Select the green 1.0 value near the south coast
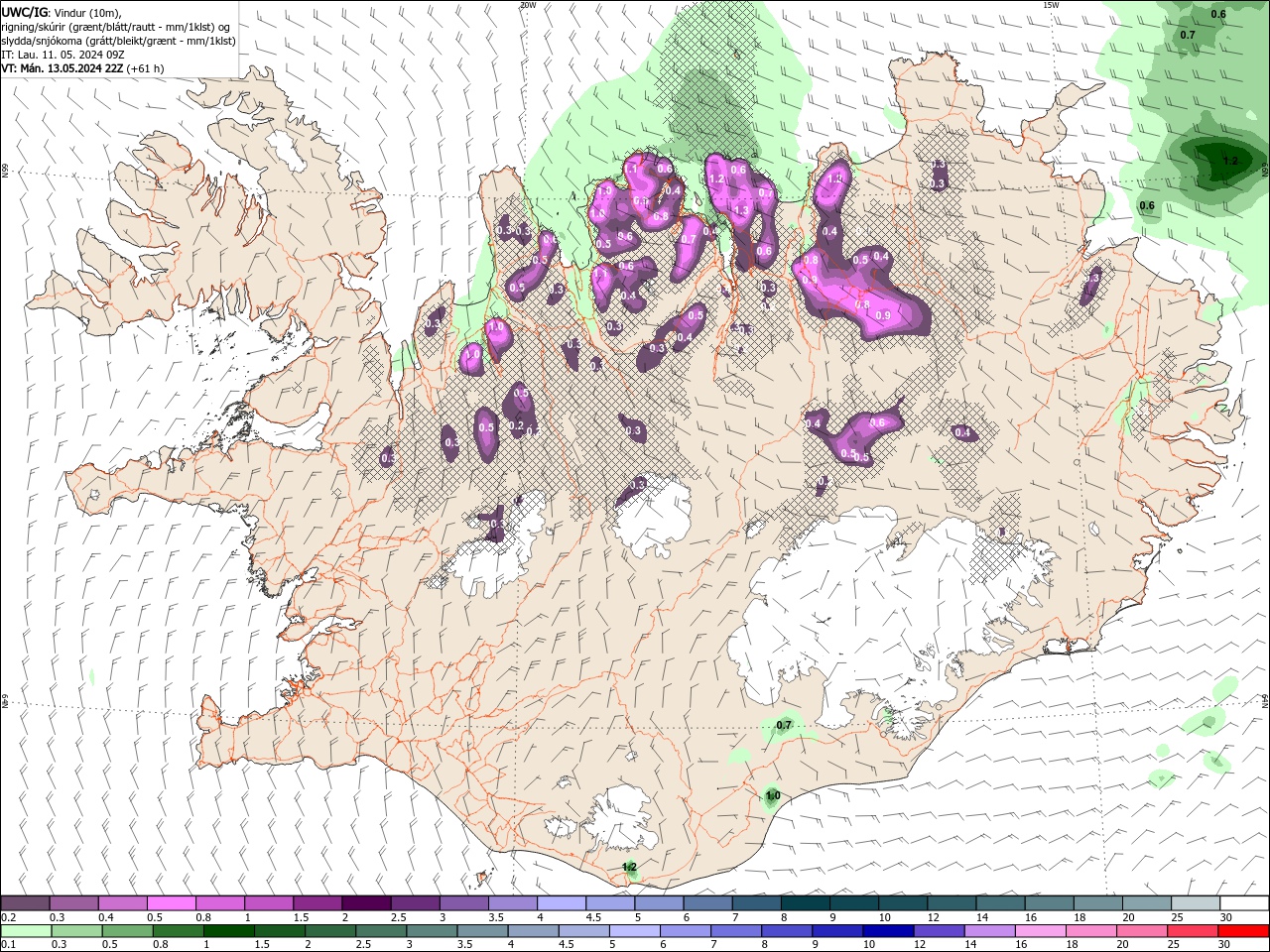Image resolution: width=1270 pixels, height=952 pixels. point(773,795)
